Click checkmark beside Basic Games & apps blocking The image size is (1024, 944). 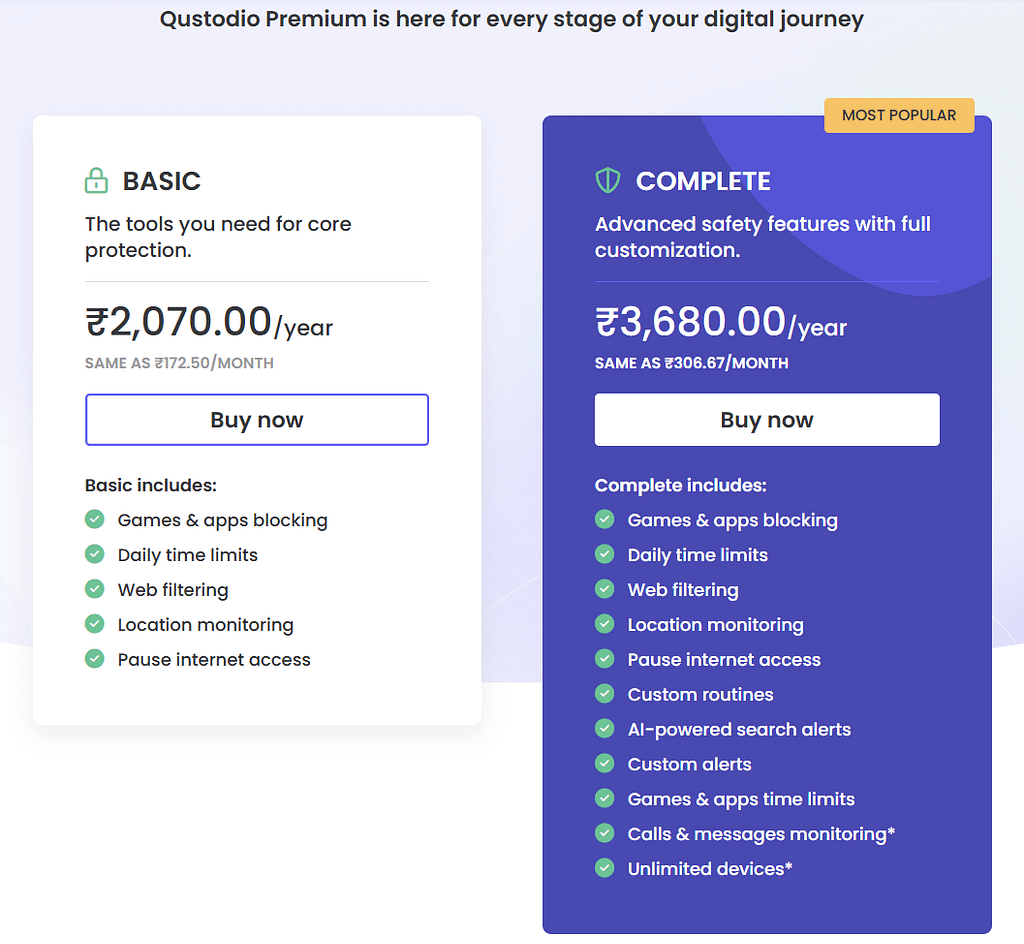point(95,520)
